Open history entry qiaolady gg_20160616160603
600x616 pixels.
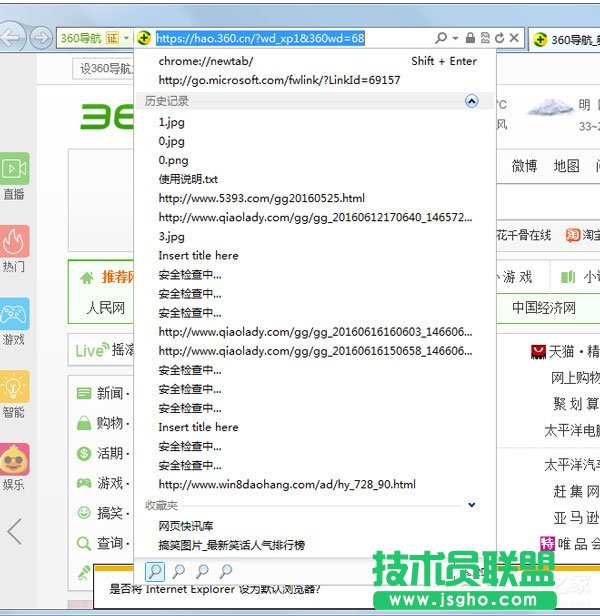(315, 332)
